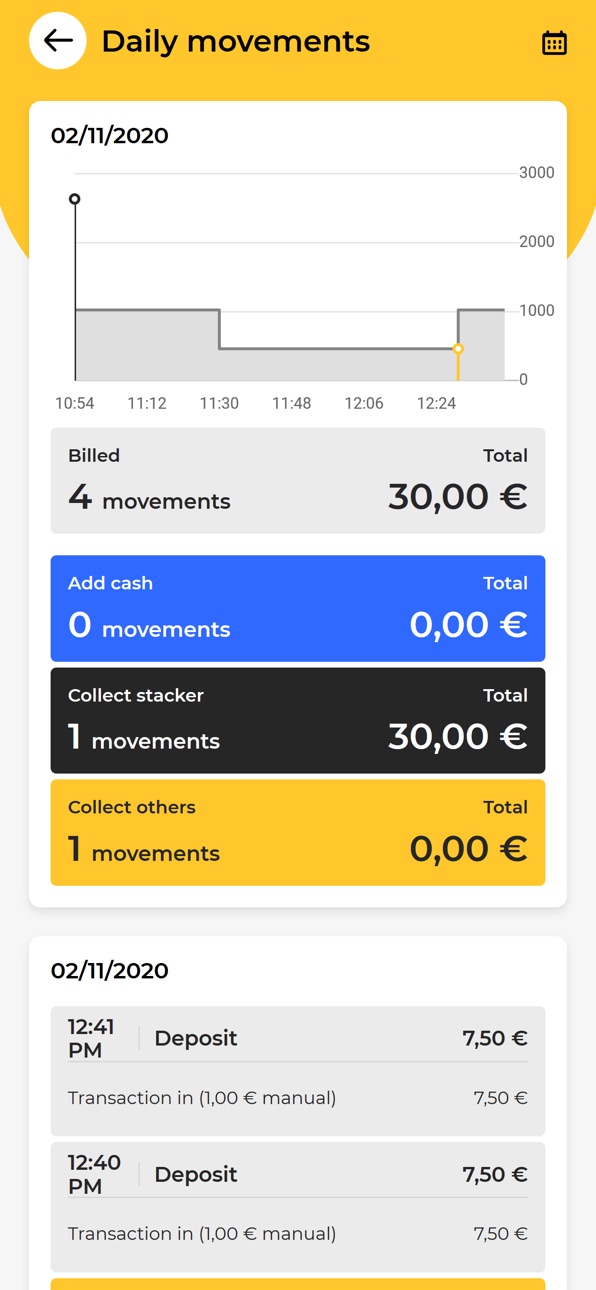Open the 12:41 PM Deposit entry
Screen dimensions: 596x1290
(x=298, y=1071)
